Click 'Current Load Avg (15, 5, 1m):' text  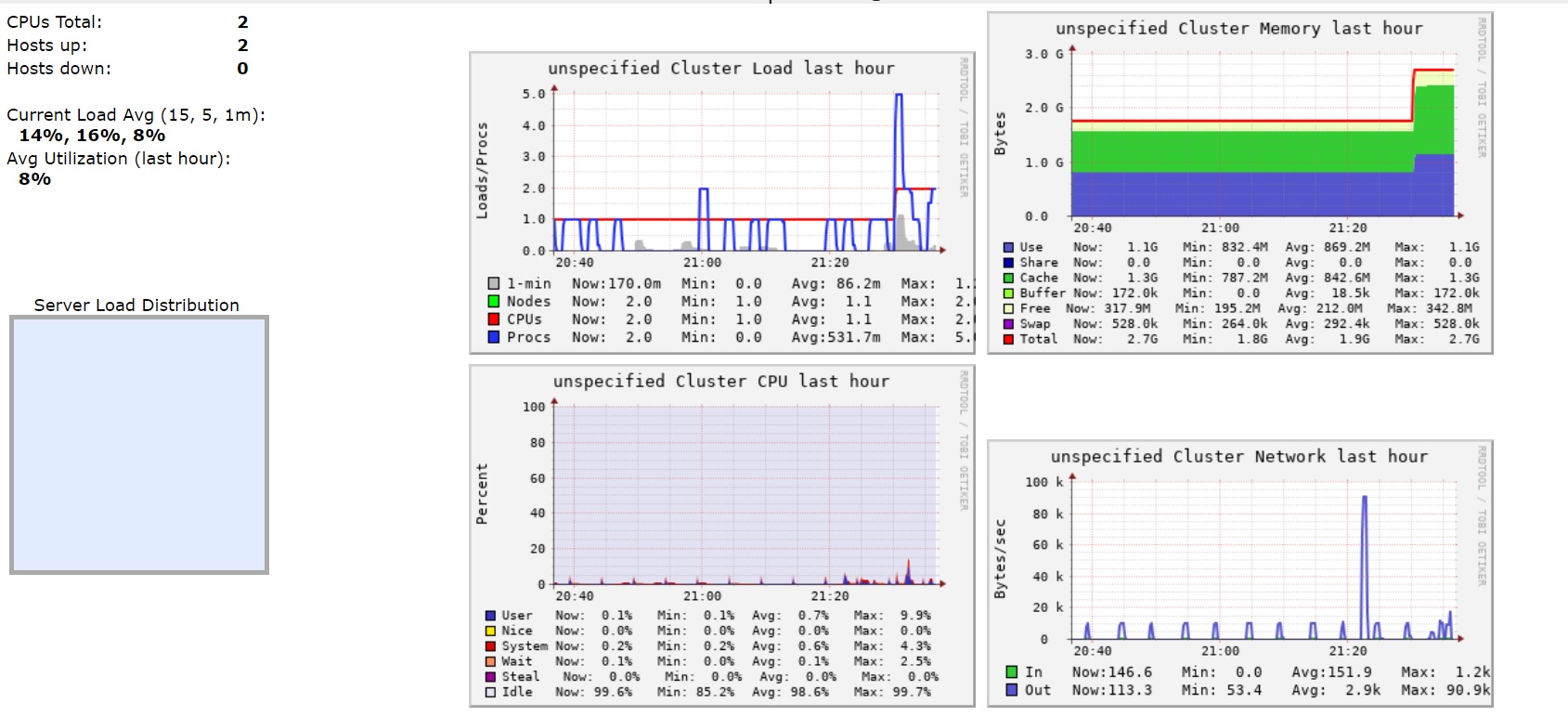click(136, 115)
